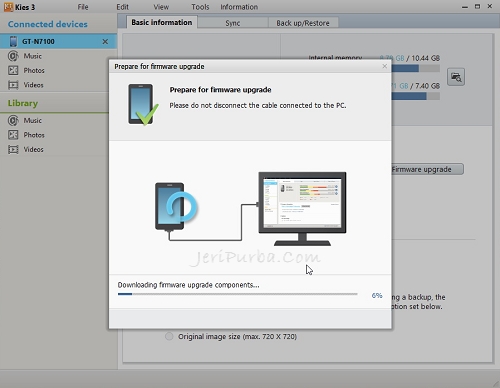
Task: Open Music in the Library section
Action: [32, 120]
